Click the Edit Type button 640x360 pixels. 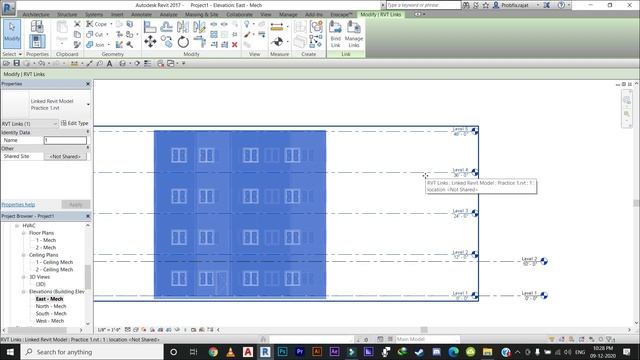[x=75, y=123]
